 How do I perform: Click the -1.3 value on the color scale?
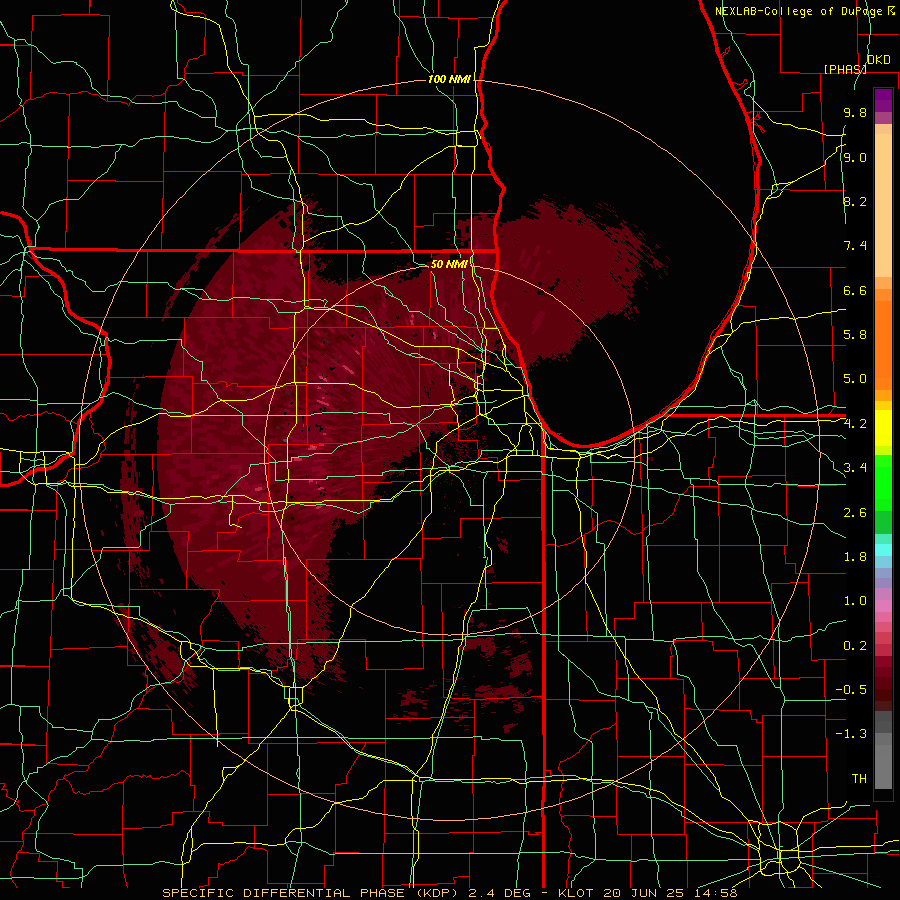pos(851,734)
